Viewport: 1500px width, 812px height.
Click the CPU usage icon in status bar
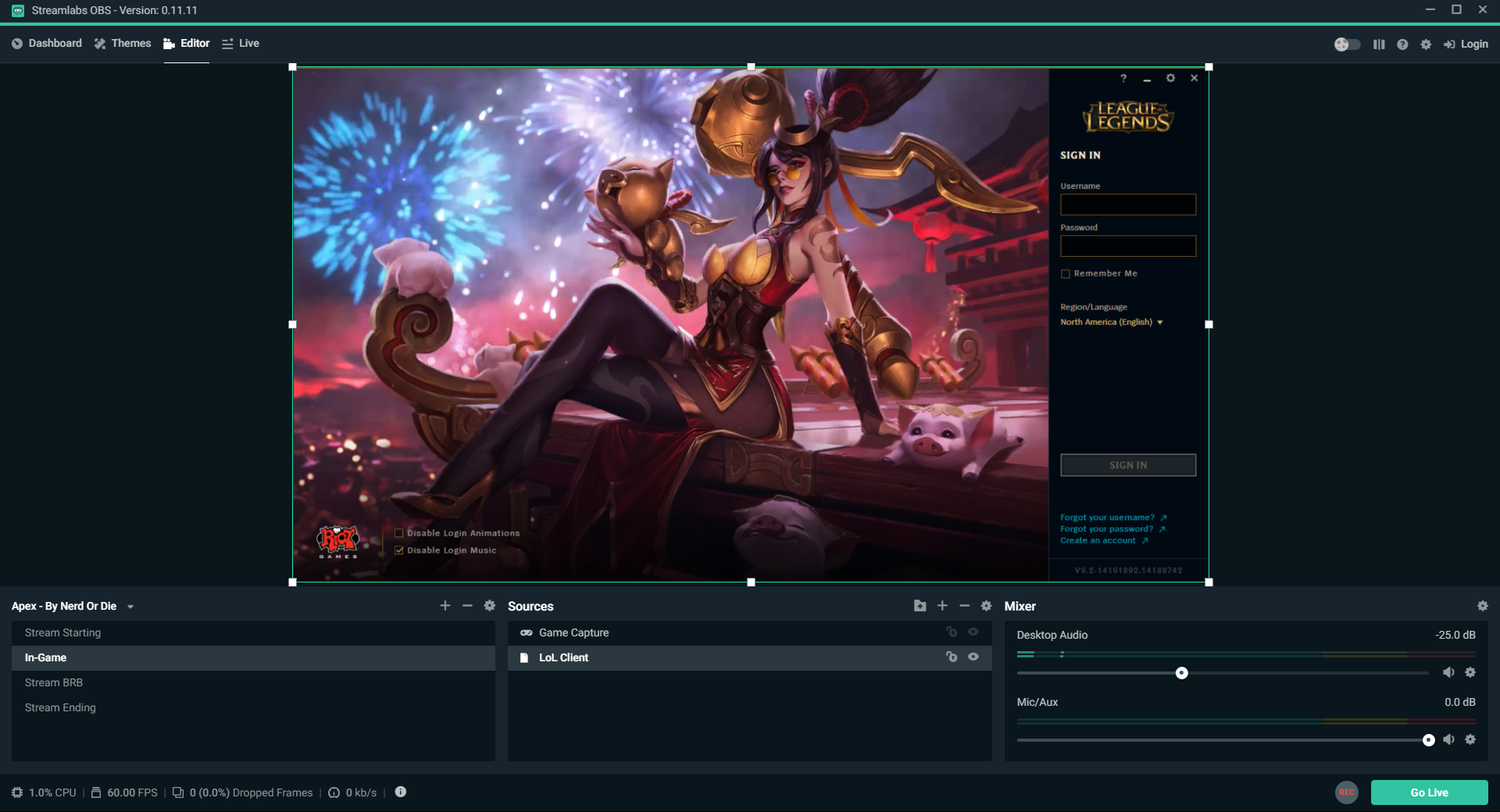coord(17,792)
